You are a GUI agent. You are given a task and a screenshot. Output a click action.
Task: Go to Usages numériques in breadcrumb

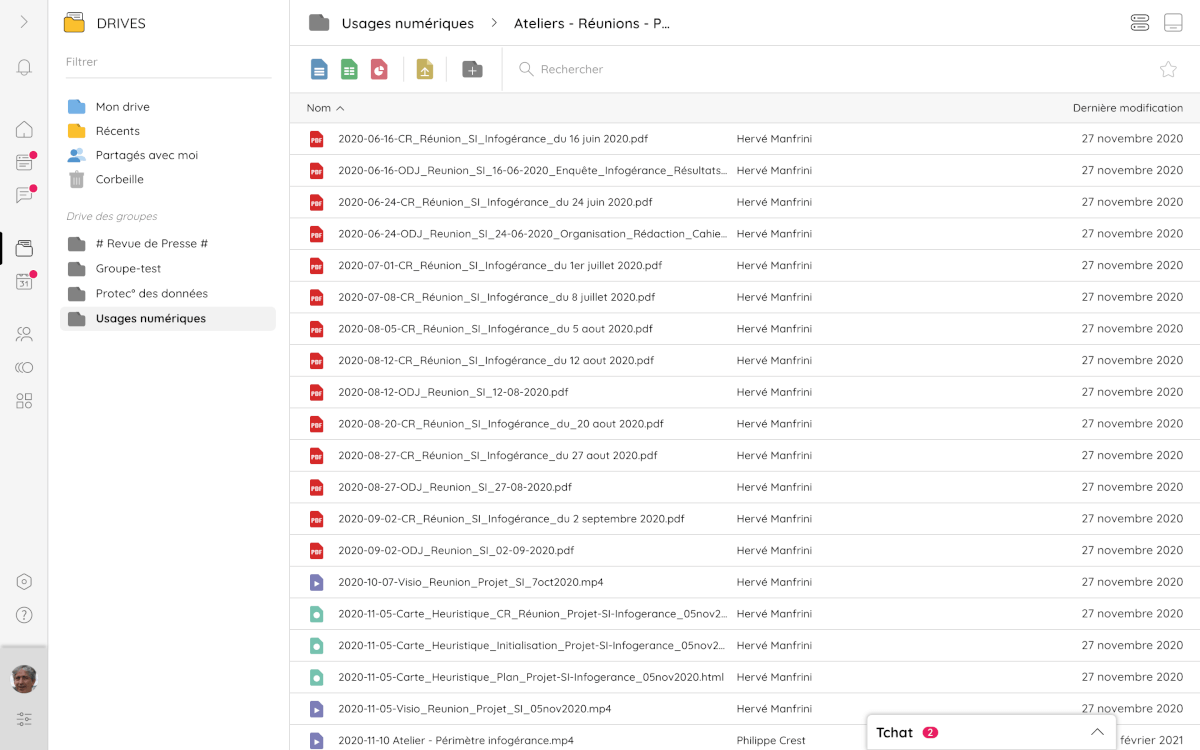click(407, 23)
